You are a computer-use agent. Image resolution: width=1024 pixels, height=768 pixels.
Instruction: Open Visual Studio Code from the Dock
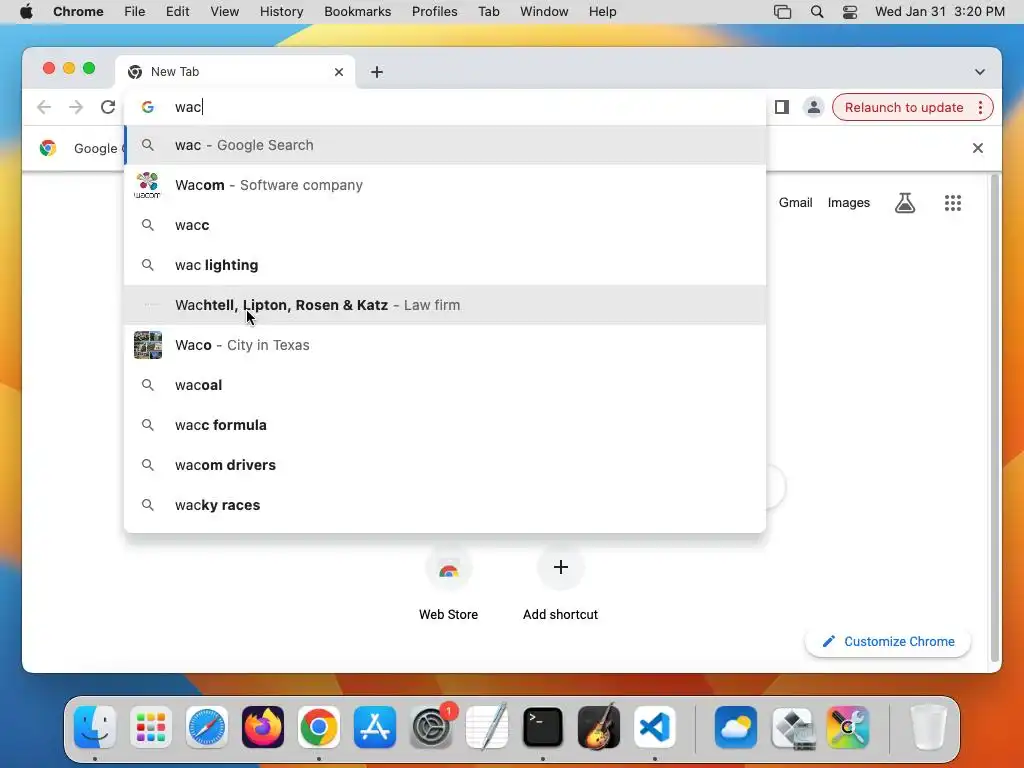(x=655, y=727)
